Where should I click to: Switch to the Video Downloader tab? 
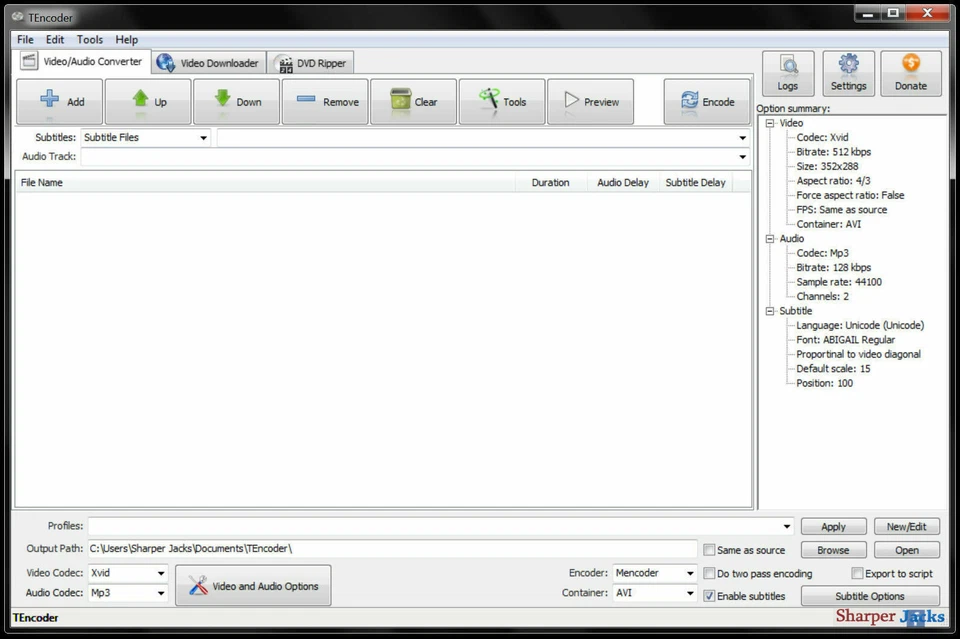(x=209, y=61)
